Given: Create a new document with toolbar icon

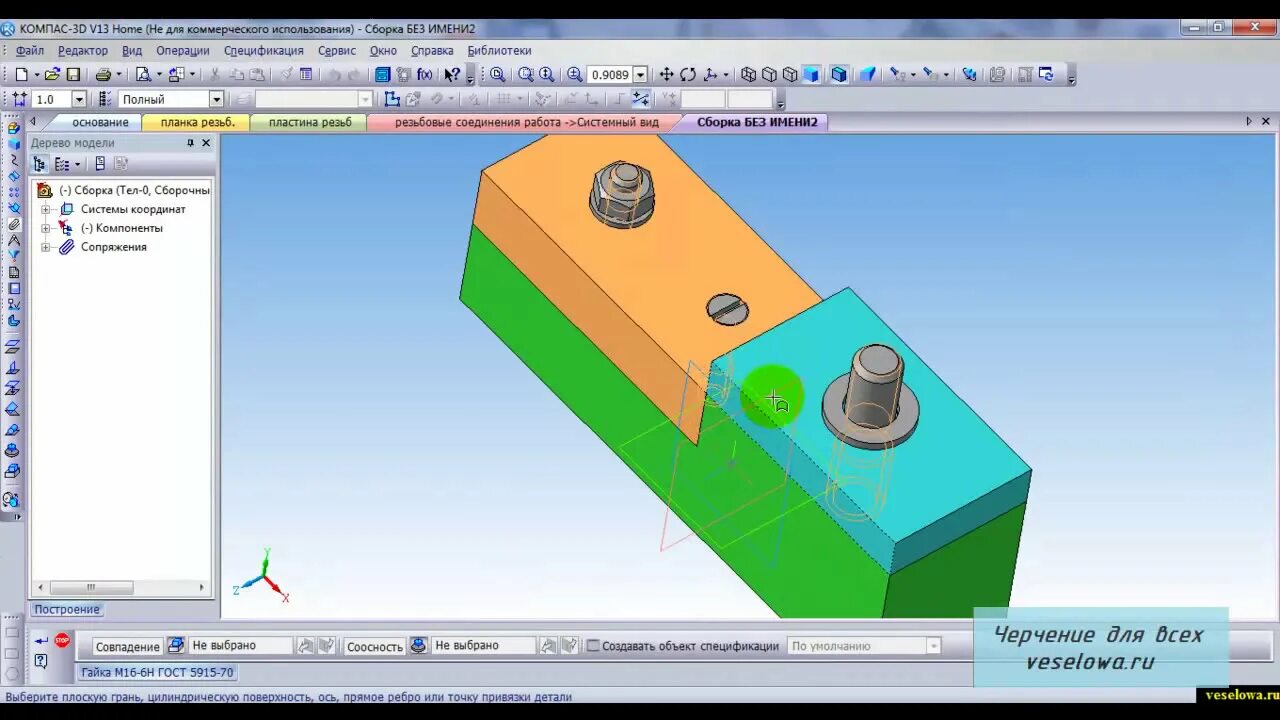Looking at the screenshot, I should tap(21, 74).
